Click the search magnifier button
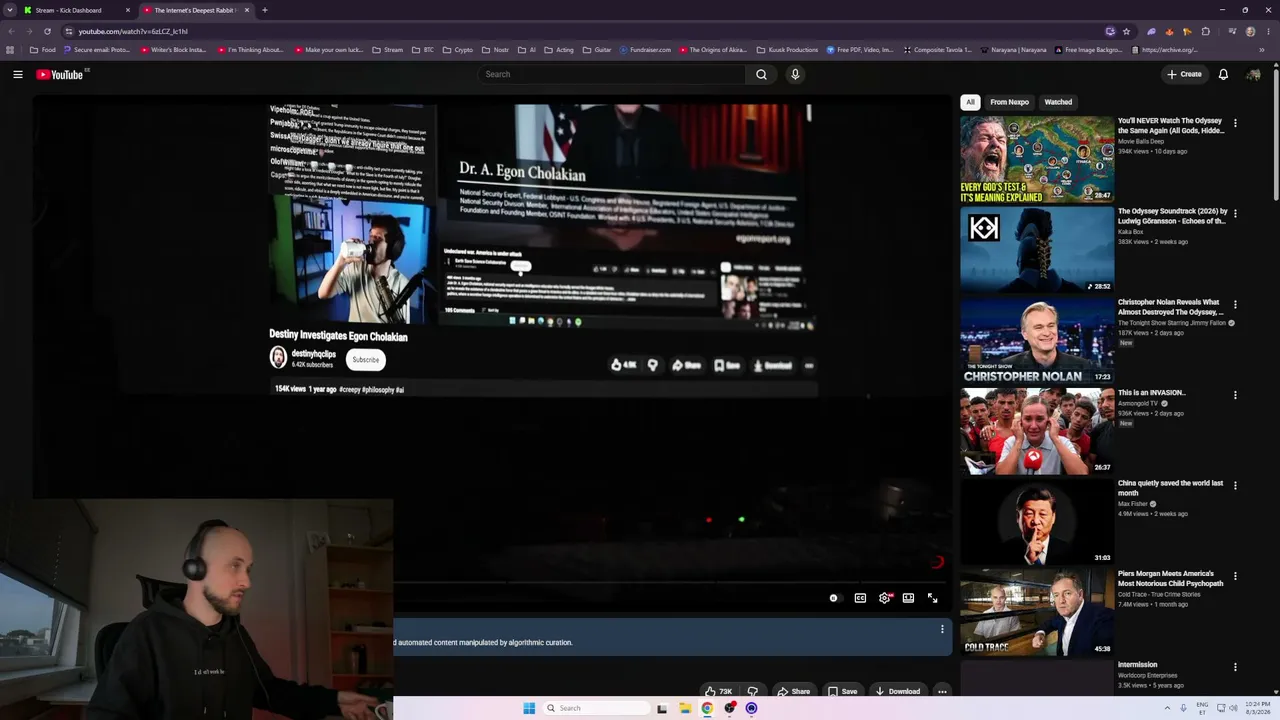This screenshot has width=1280, height=720. coord(761,74)
